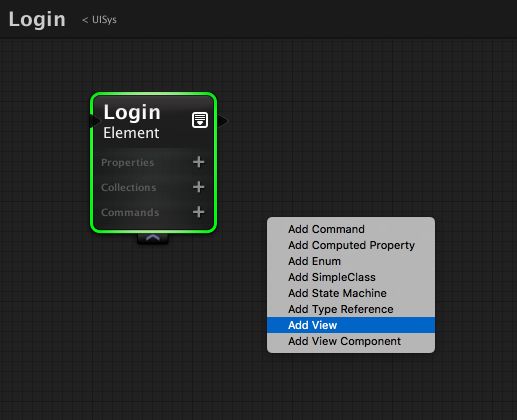Click the Login node's left input arrow

click(x=94, y=121)
